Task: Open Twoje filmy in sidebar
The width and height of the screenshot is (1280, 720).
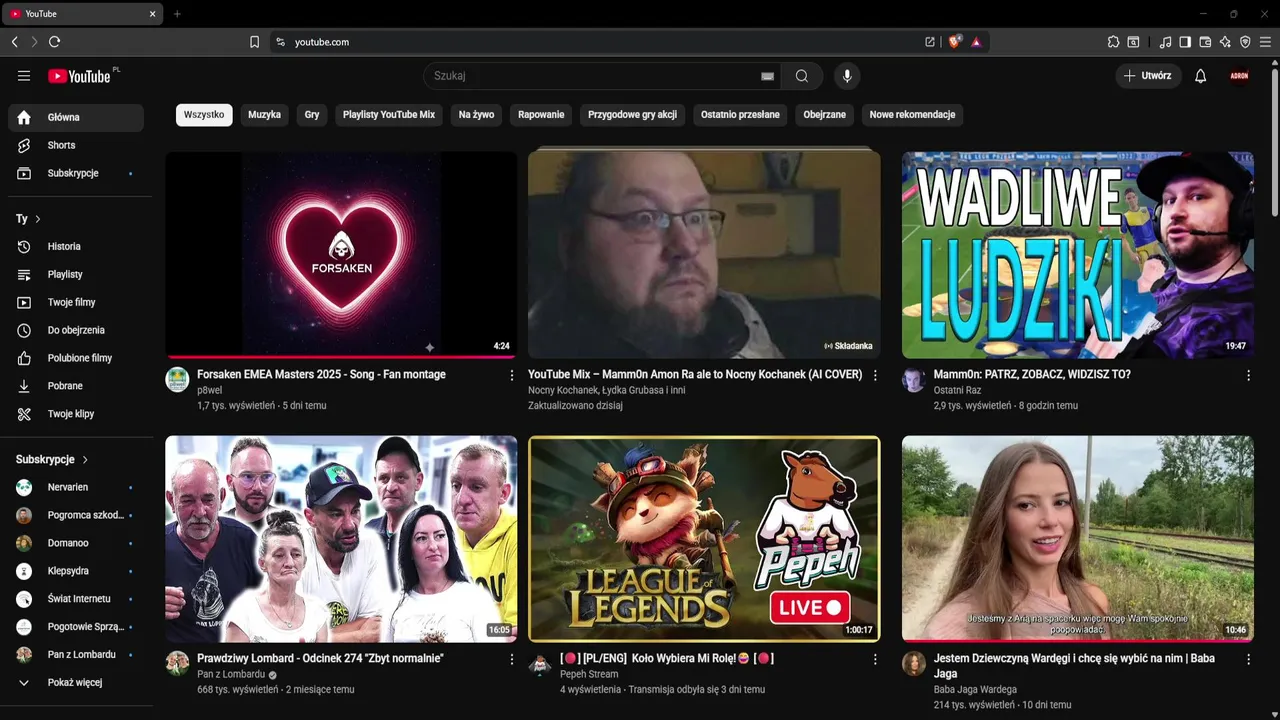Action: click(x=76, y=302)
